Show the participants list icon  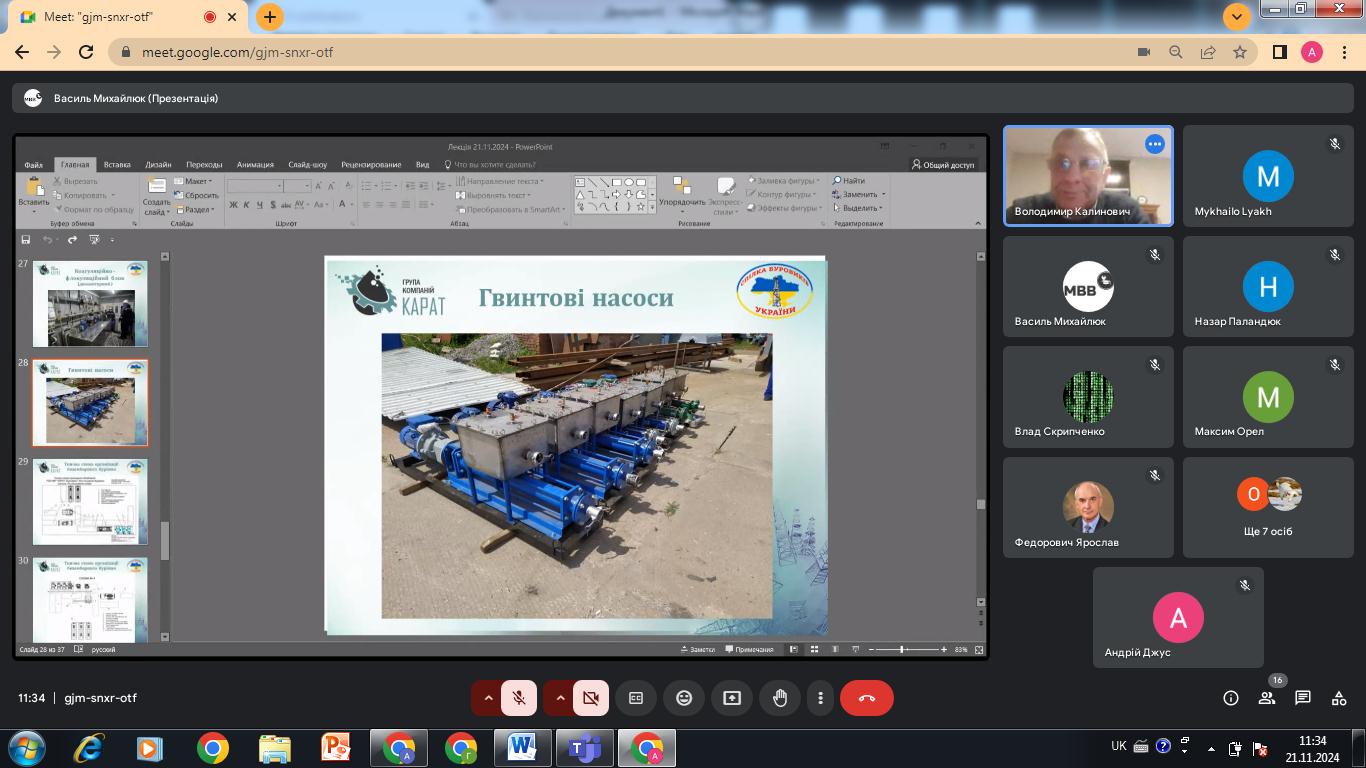coord(1267,698)
